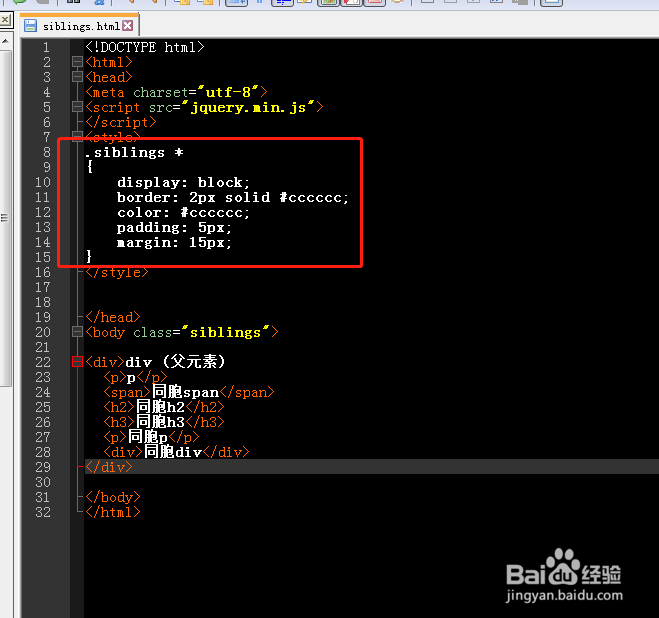Click the highlighted closing </div> on line 29
Image resolution: width=659 pixels, height=618 pixels.
[x=109, y=467]
